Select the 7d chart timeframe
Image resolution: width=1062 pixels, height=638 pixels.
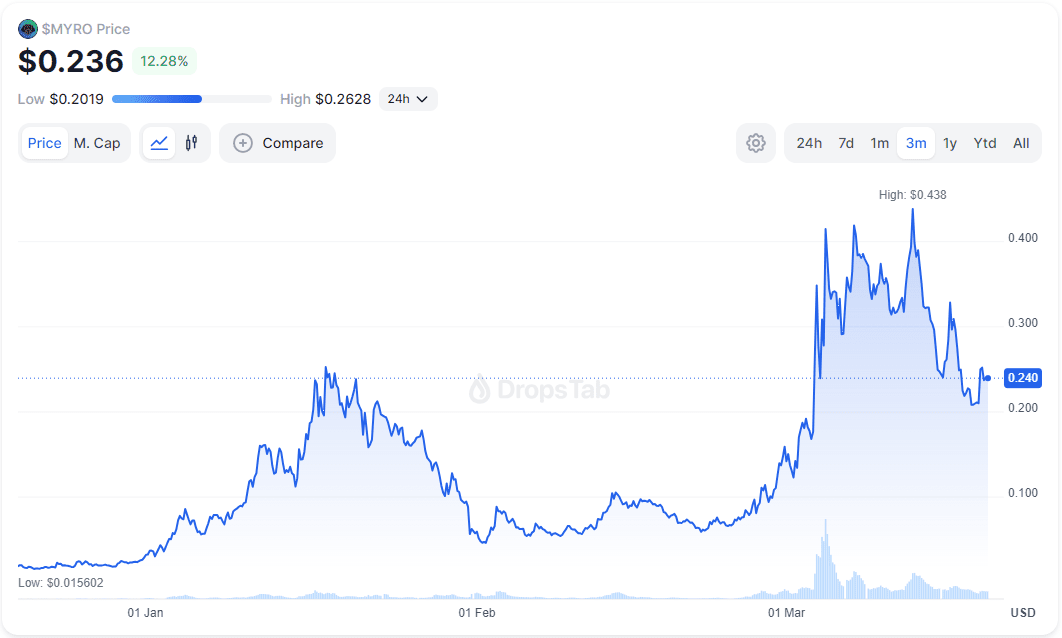pyautogui.click(x=846, y=143)
